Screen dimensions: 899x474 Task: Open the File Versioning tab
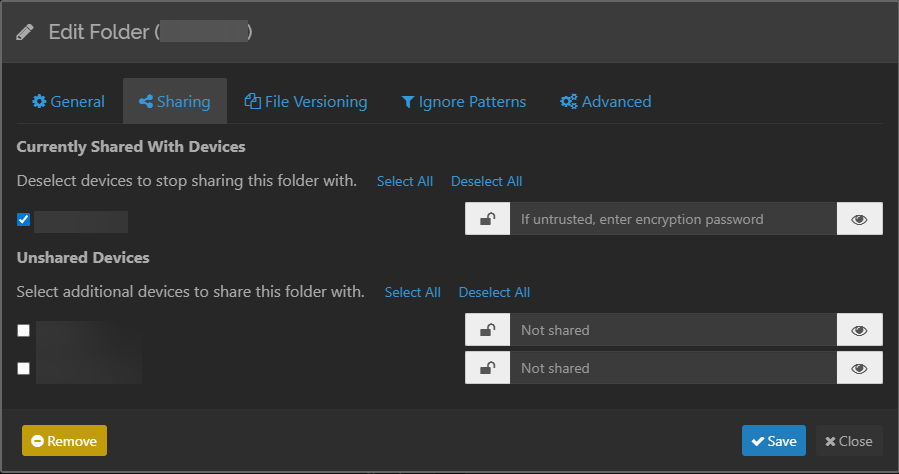306,101
